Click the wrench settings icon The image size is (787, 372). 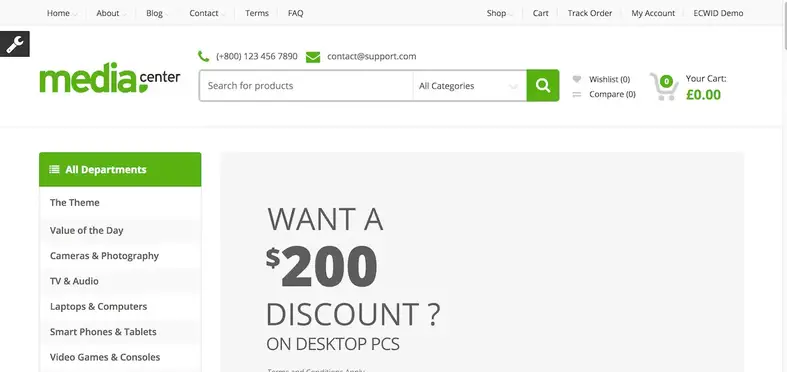15,44
